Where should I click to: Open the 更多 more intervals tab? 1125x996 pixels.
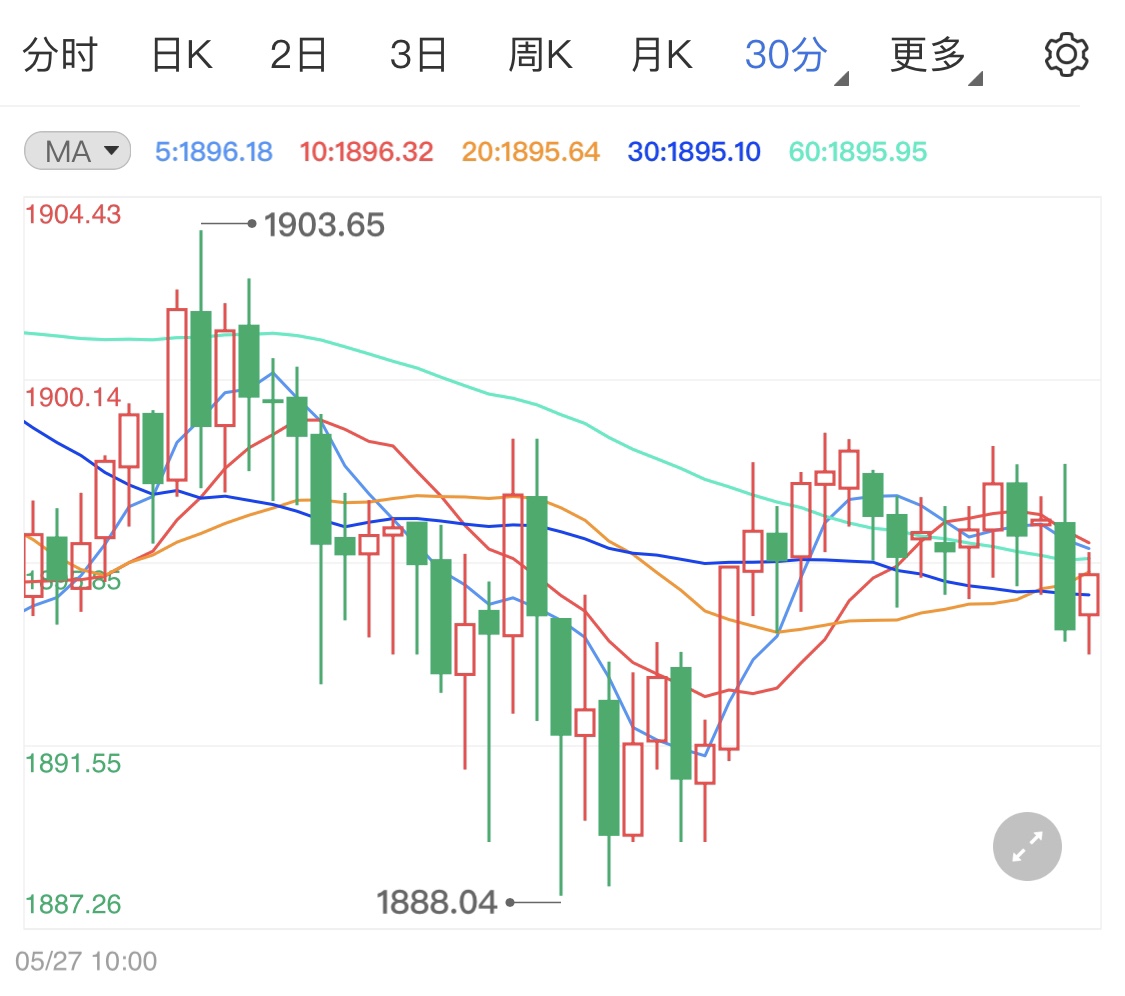pyautogui.click(x=928, y=55)
